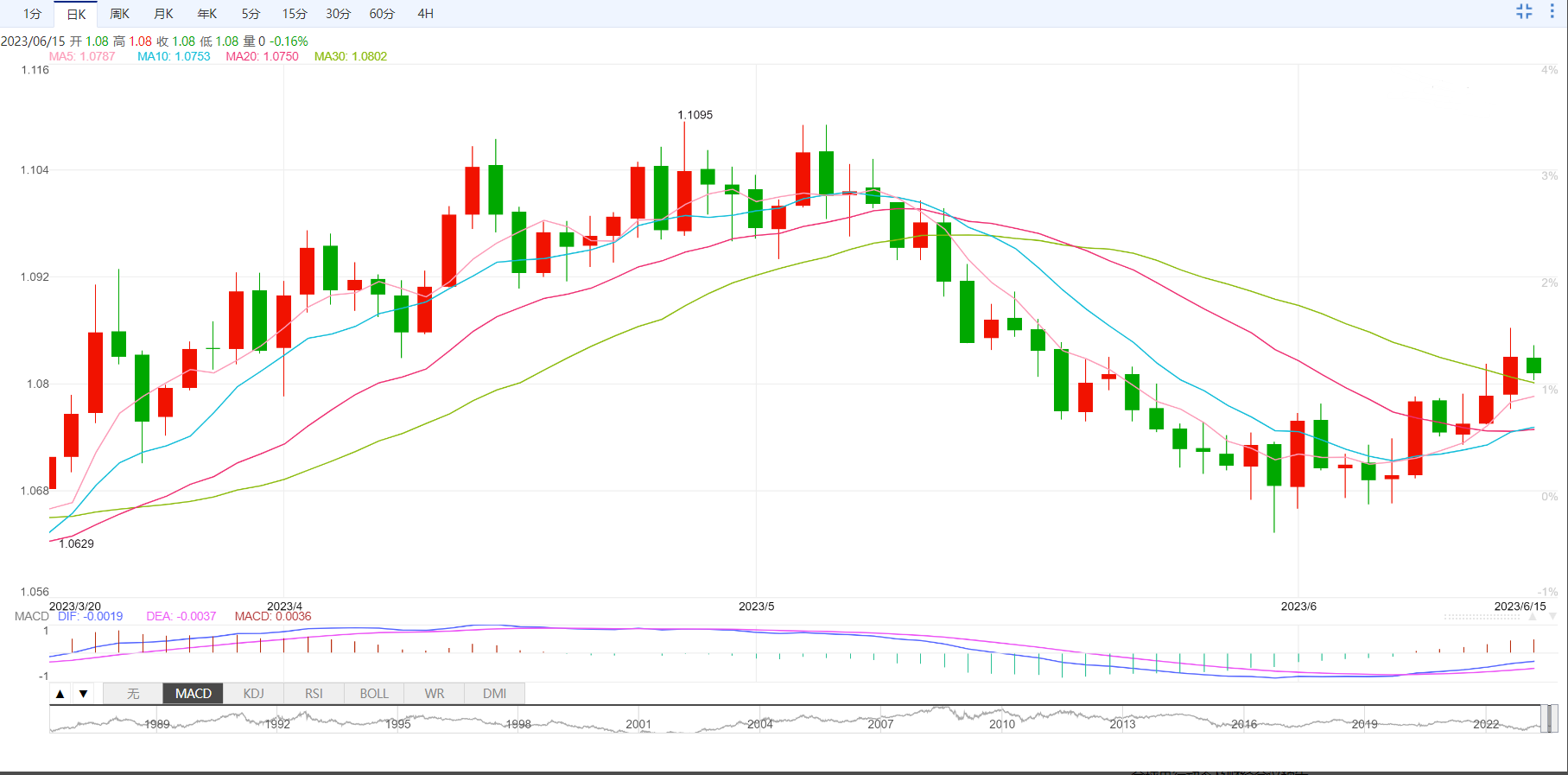Switch to the 周K weekly chart tab
The image size is (1568, 775).
tap(119, 14)
